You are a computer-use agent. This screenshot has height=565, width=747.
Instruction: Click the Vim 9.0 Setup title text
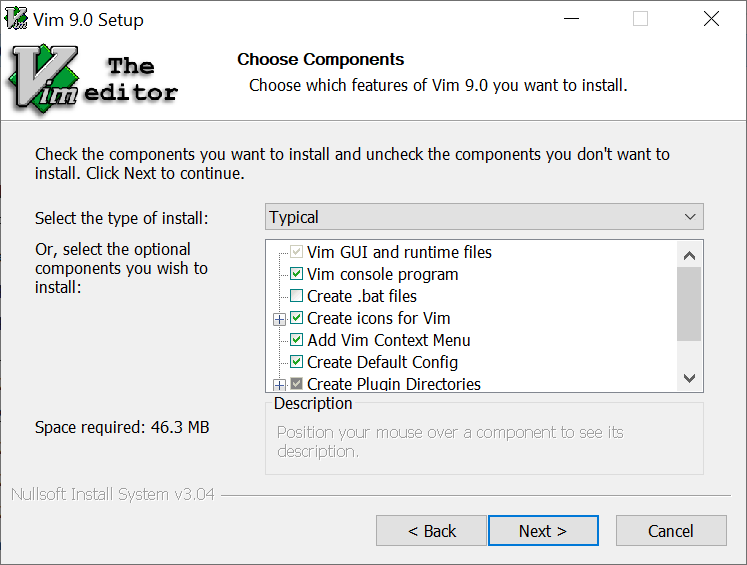(88, 20)
